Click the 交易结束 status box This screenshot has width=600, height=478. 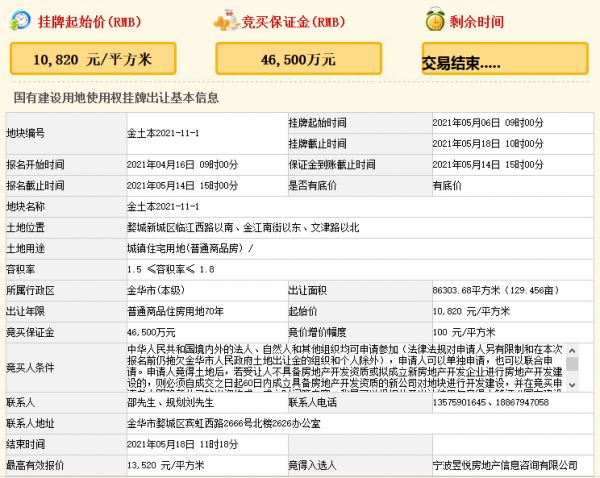click(505, 59)
